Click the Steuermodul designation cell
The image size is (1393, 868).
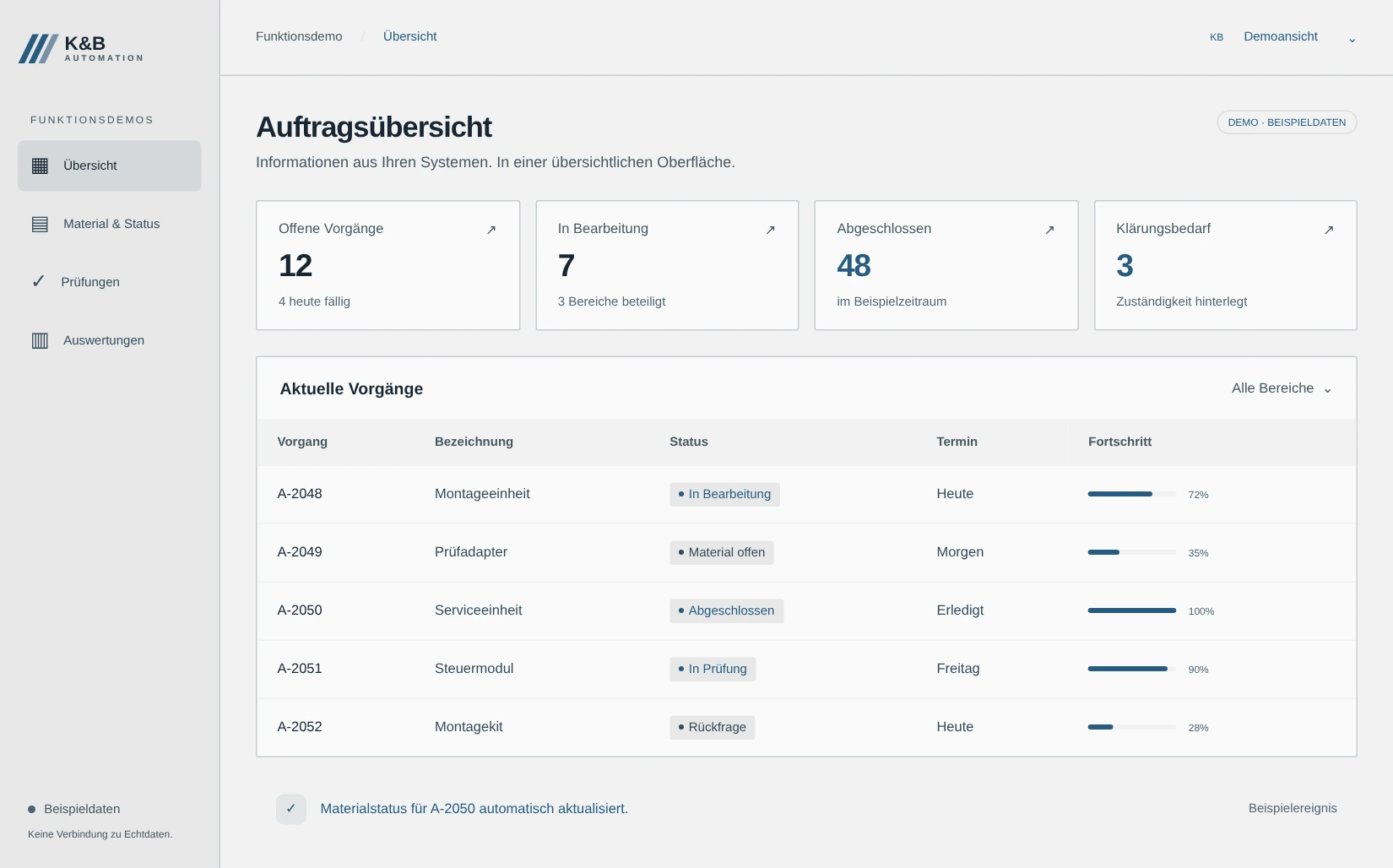click(x=474, y=669)
